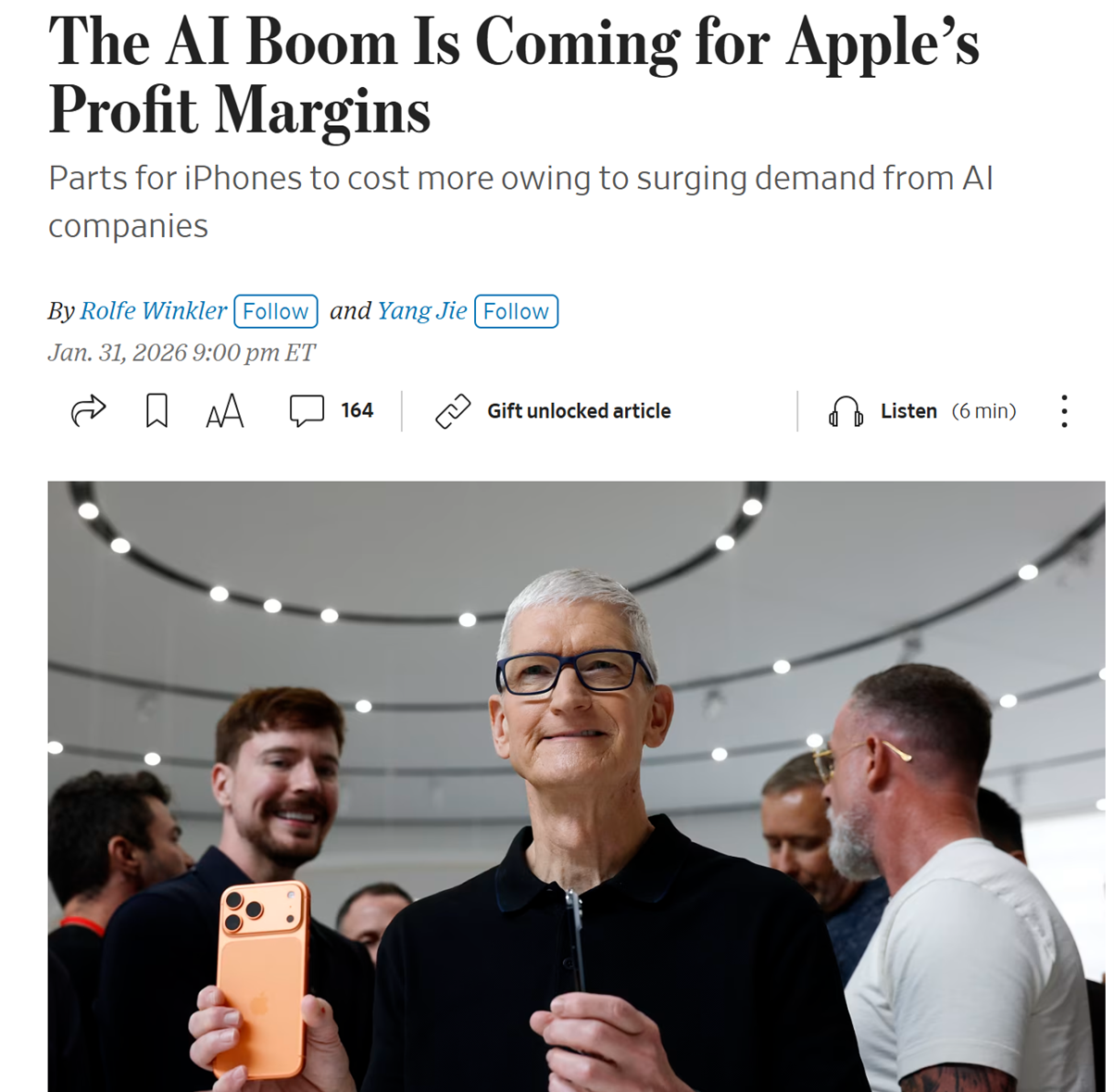This screenshot has height=1092, width=1114.
Task: Select Gift unlocked article label
Action: coord(579,411)
